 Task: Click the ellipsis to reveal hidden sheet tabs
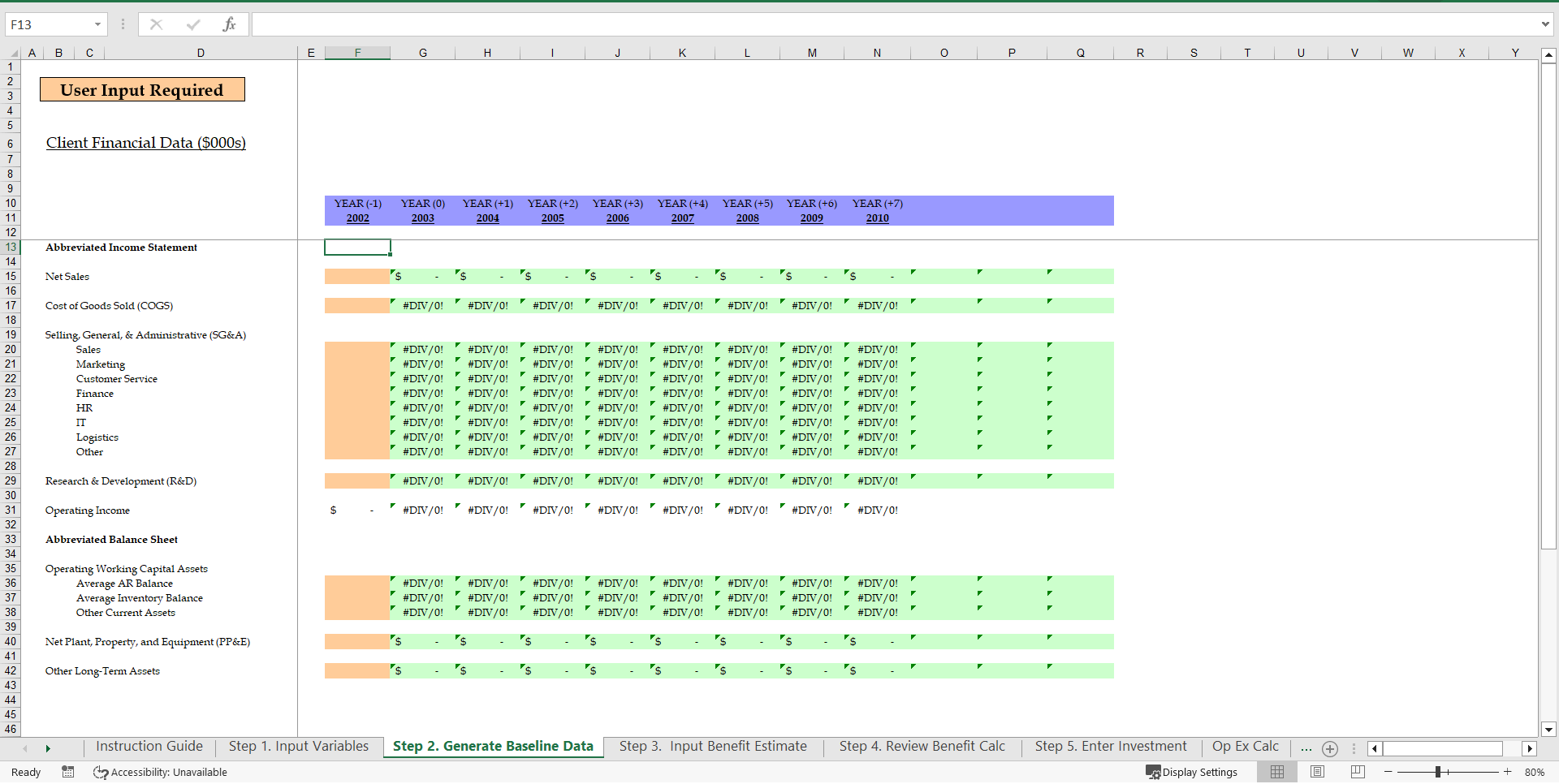click(x=1306, y=748)
